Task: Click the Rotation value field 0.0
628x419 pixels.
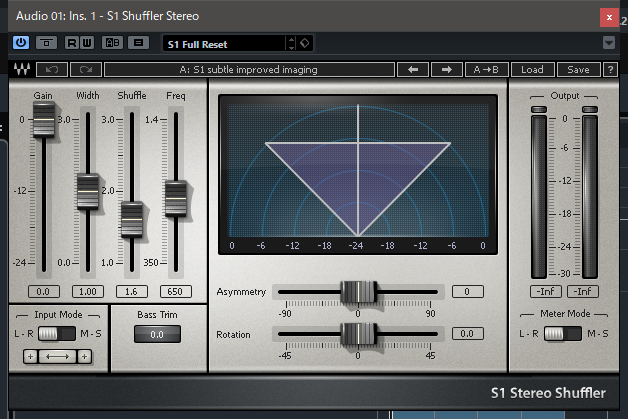Action: click(x=467, y=333)
